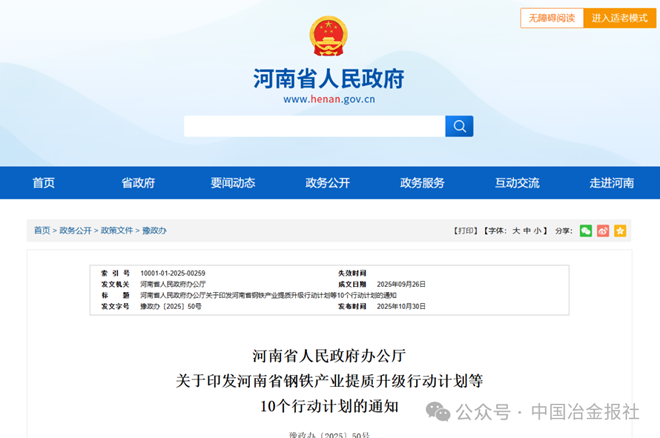Expand the 互动交流 navigation menu
This screenshot has width=660, height=438.
517,183
